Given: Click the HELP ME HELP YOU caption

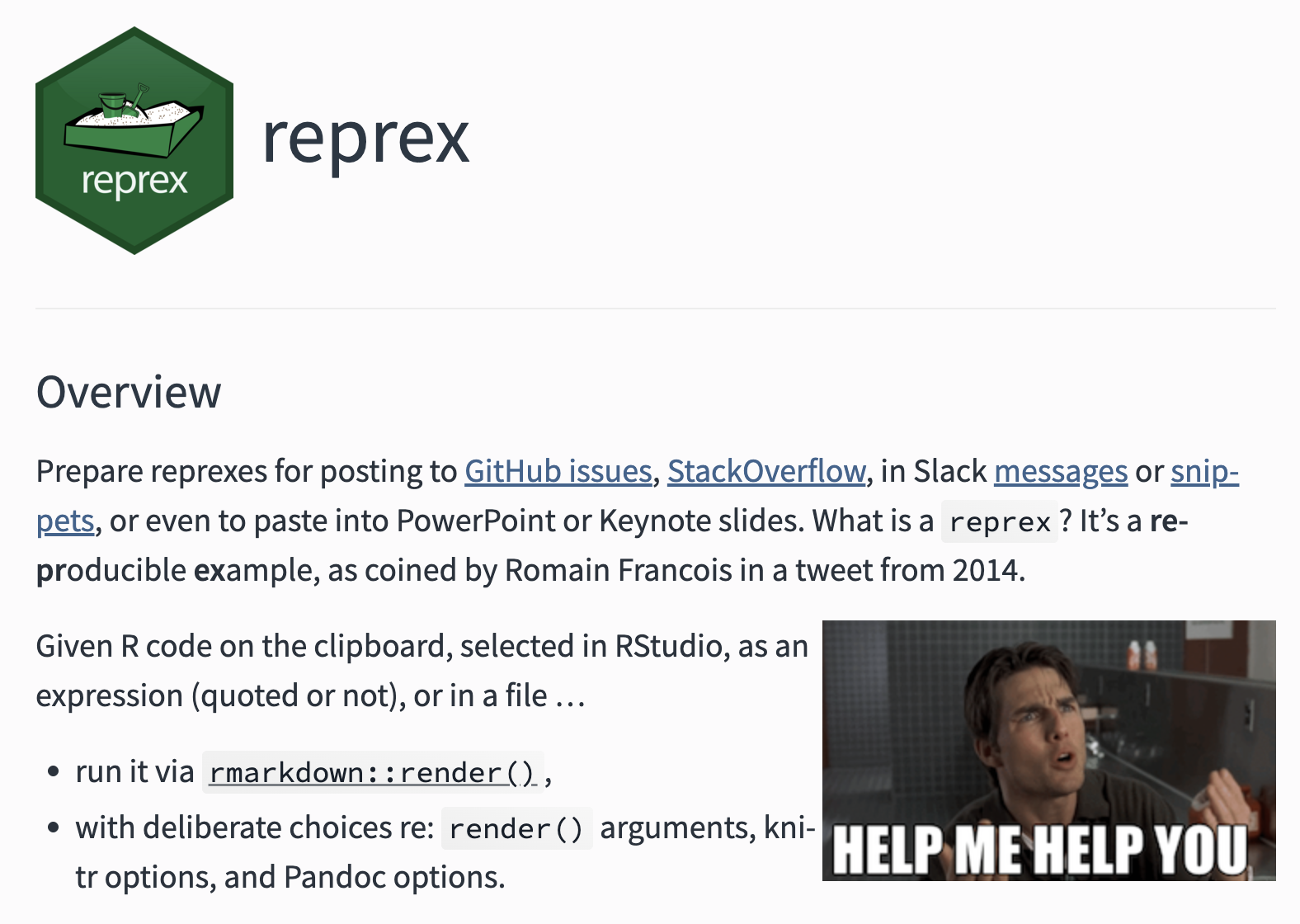Looking at the screenshot, I should click(x=1039, y=849).
